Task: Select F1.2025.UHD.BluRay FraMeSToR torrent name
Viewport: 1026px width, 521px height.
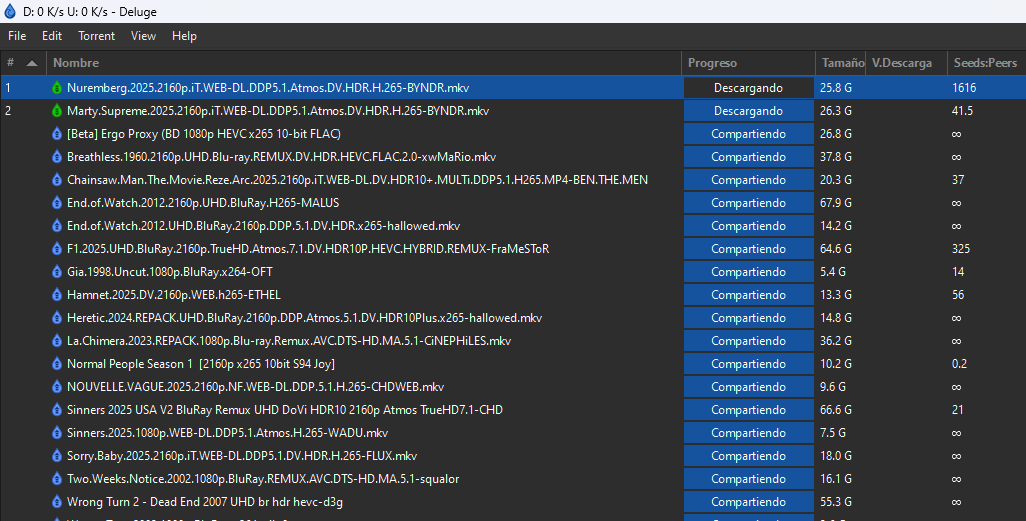Action: click(x=308, y=249)
